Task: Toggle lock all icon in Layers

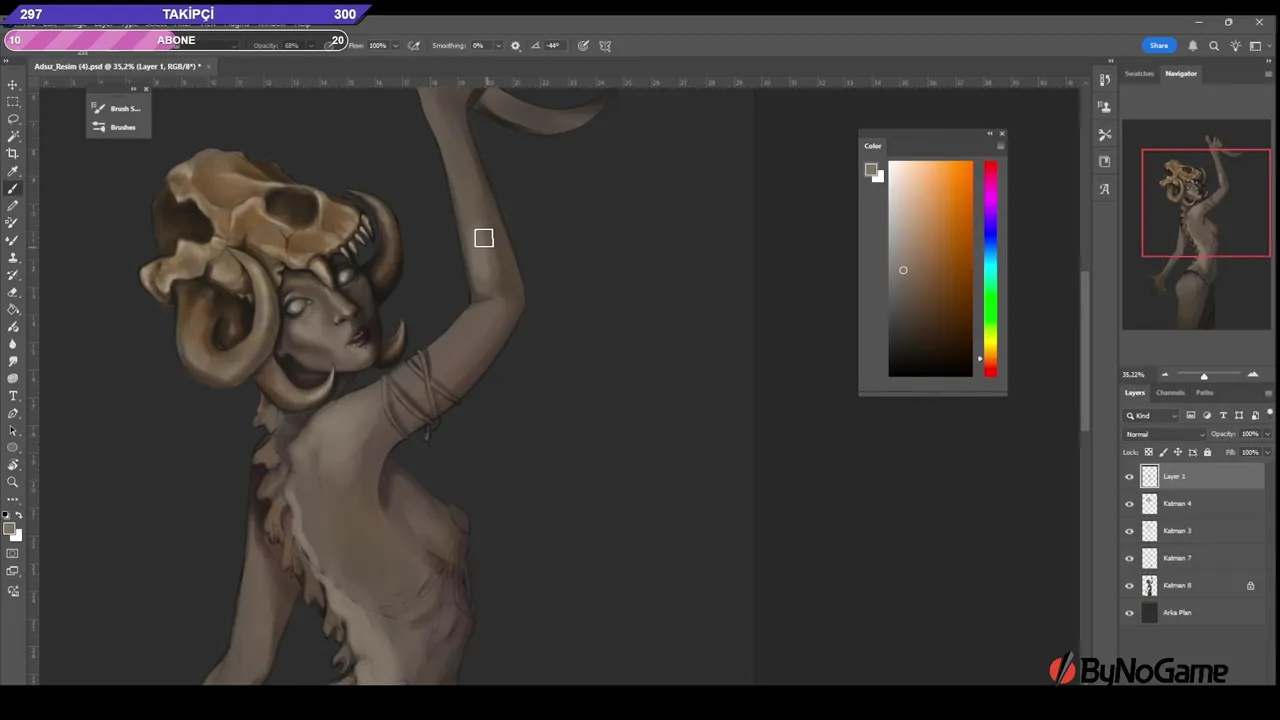Action: (x=1207, y=452)
